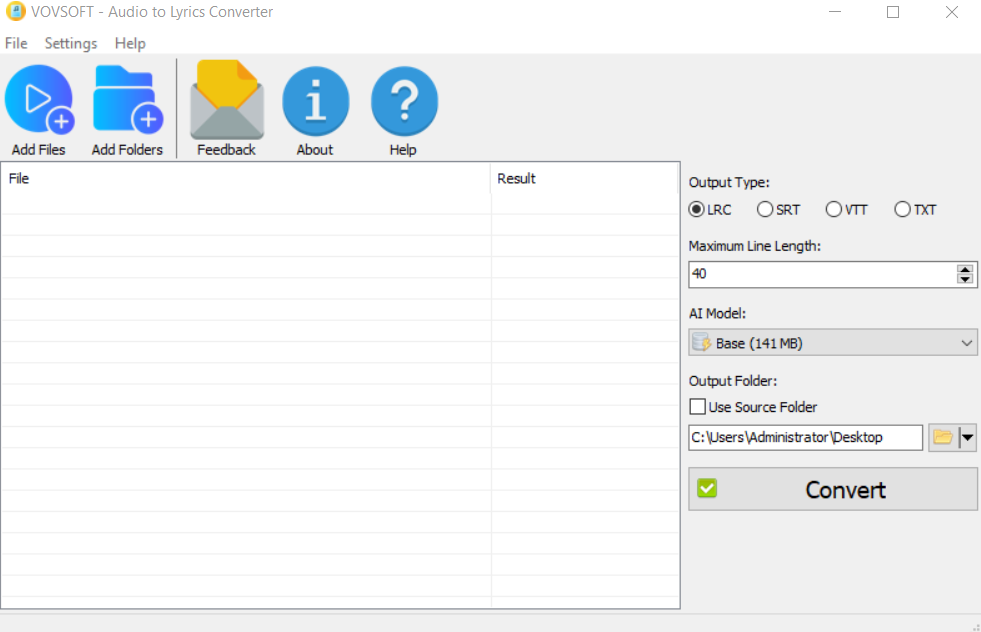
Task: Open the AI Model dropdown
Action: (833, 343)
